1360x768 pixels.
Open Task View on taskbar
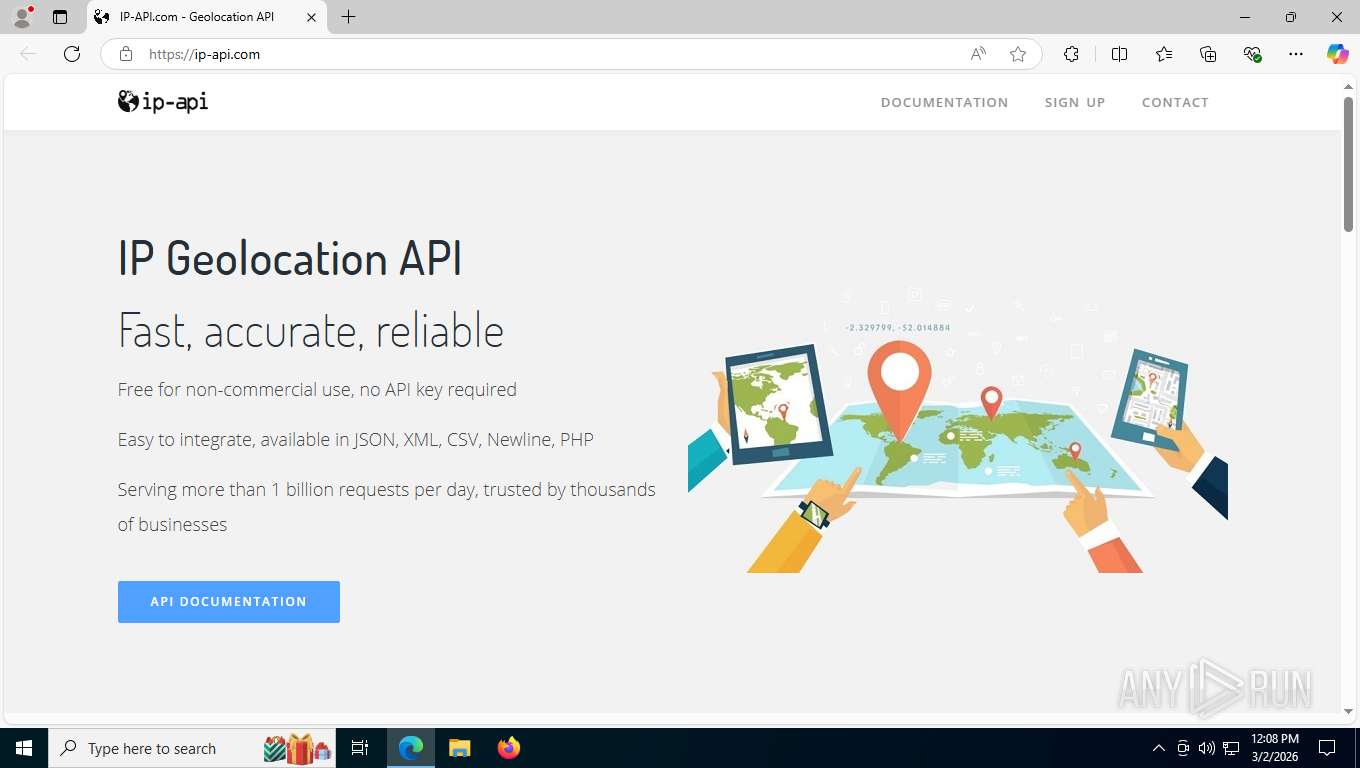click(360, 748)
